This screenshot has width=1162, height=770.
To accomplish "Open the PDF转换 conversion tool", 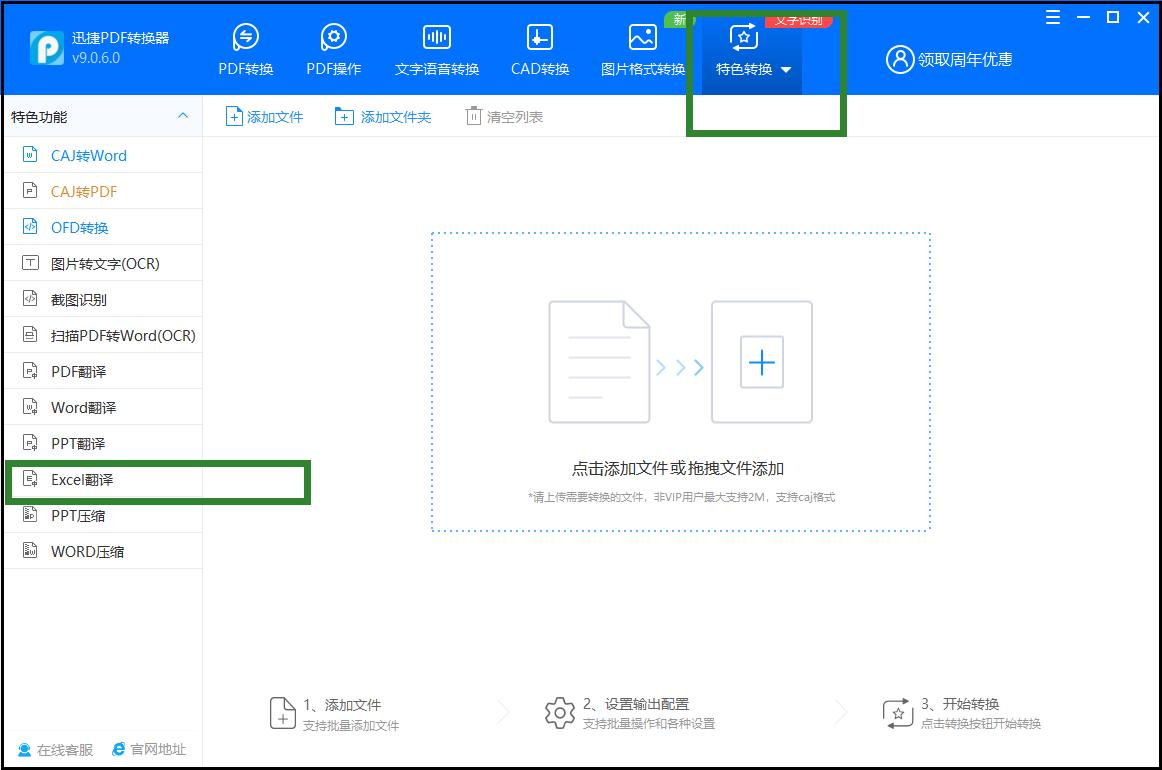I will point(244,47).
